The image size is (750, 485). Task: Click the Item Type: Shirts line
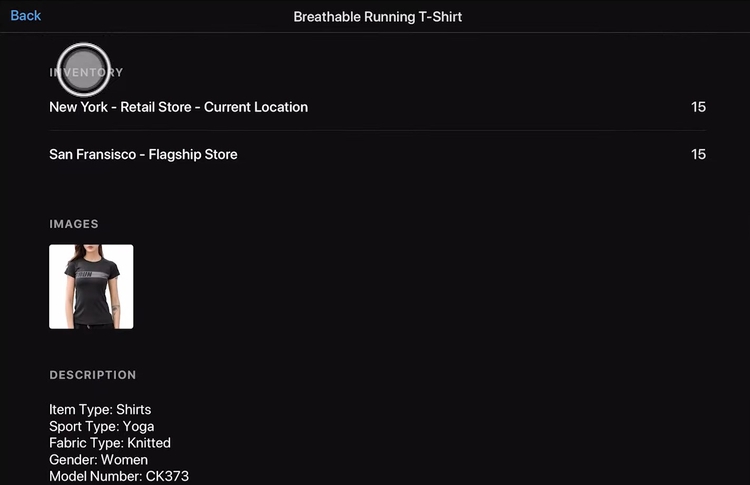pos(100,410)
